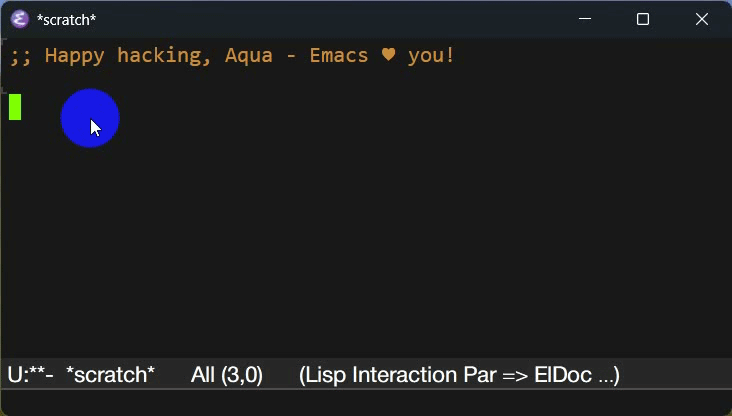Click the "U" coding system indicator
This screenshot has width=732, height=416.
tap(14, 375)
